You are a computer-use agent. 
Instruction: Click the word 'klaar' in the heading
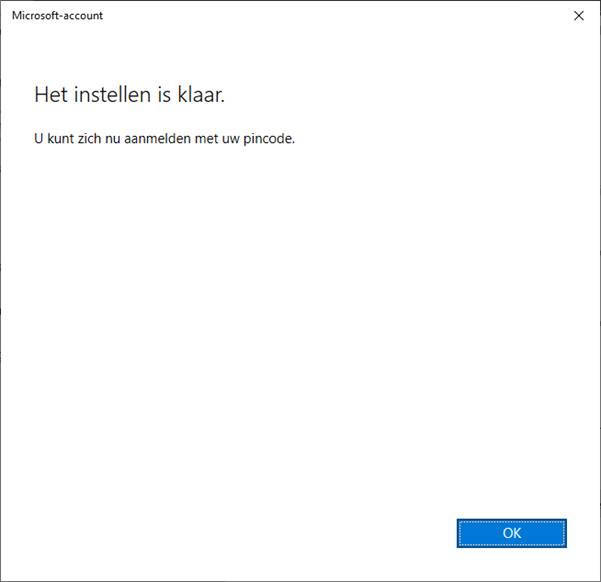(200, 95)
